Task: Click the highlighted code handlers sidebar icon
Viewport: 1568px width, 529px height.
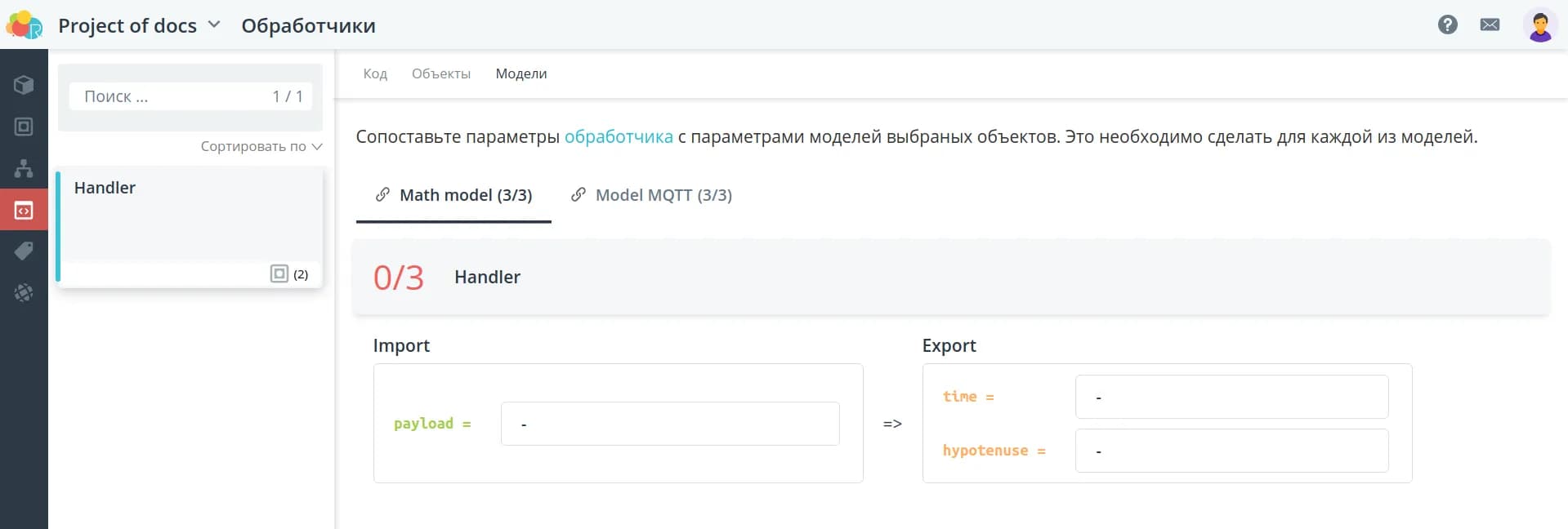Action: [24, 211]
